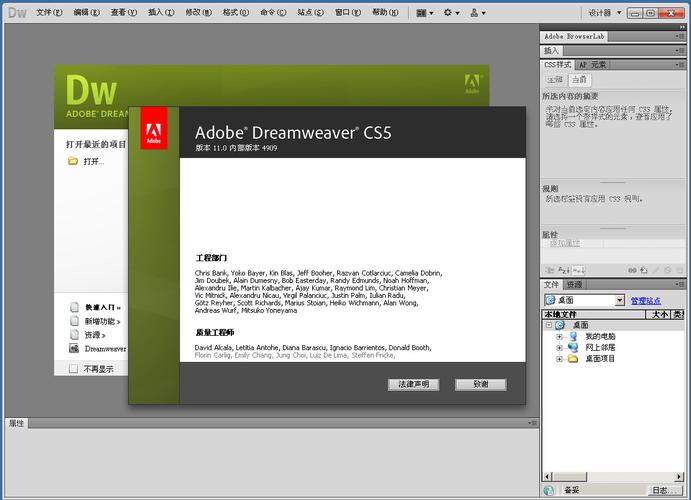This screenshot has height=500, width=691.
Task: Click the Files panel horizontal scrollbar right arrow
Action: pyautogui.click(x=680, y=476)
